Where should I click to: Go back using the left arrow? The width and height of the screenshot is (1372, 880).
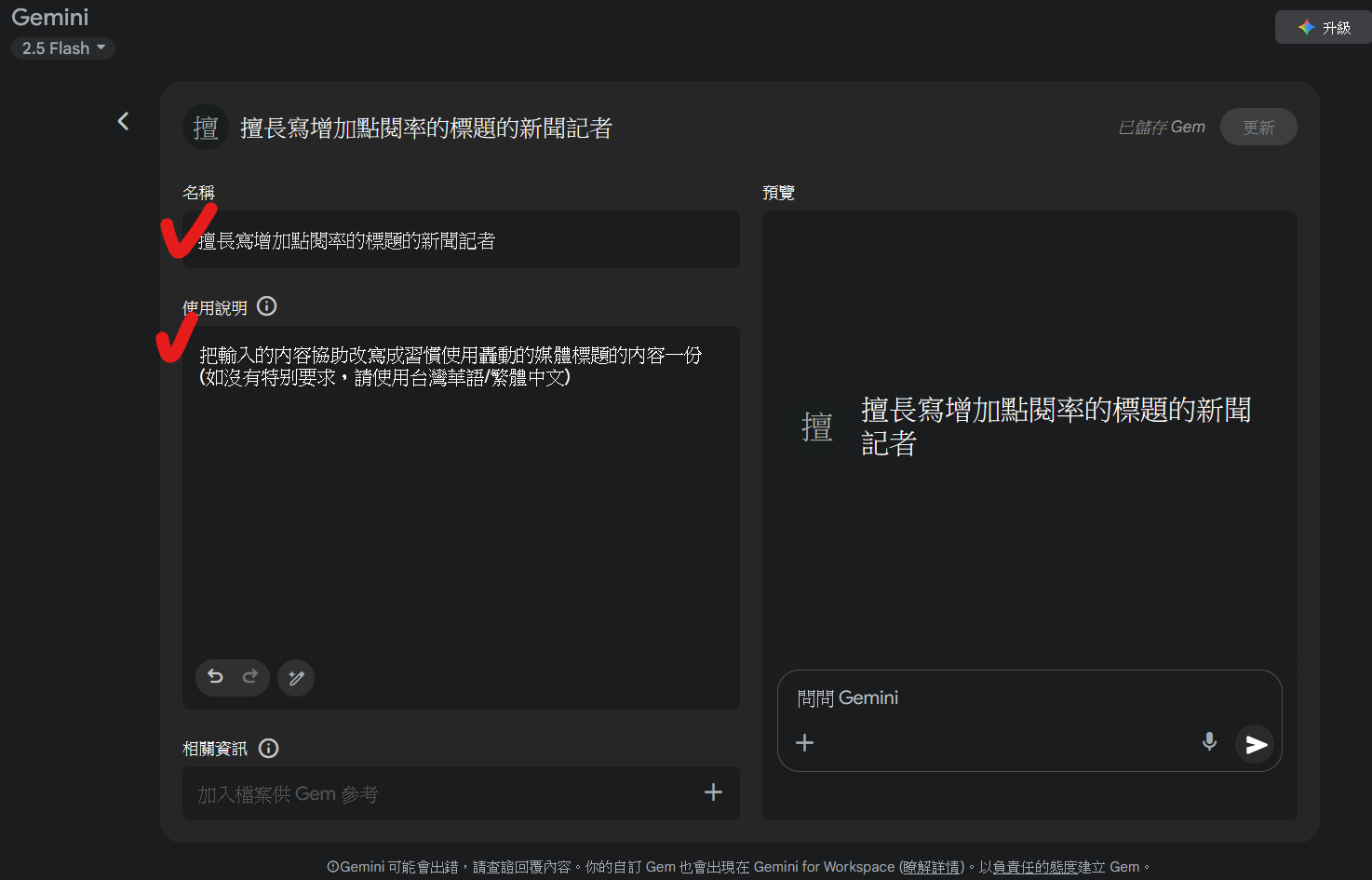pos(123,121)
